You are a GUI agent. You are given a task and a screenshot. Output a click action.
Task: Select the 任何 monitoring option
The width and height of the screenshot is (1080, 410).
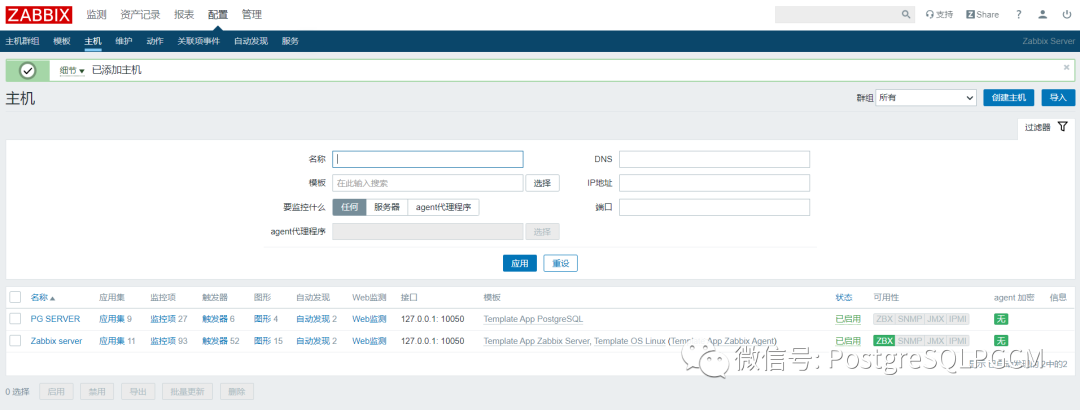point(349,207)
